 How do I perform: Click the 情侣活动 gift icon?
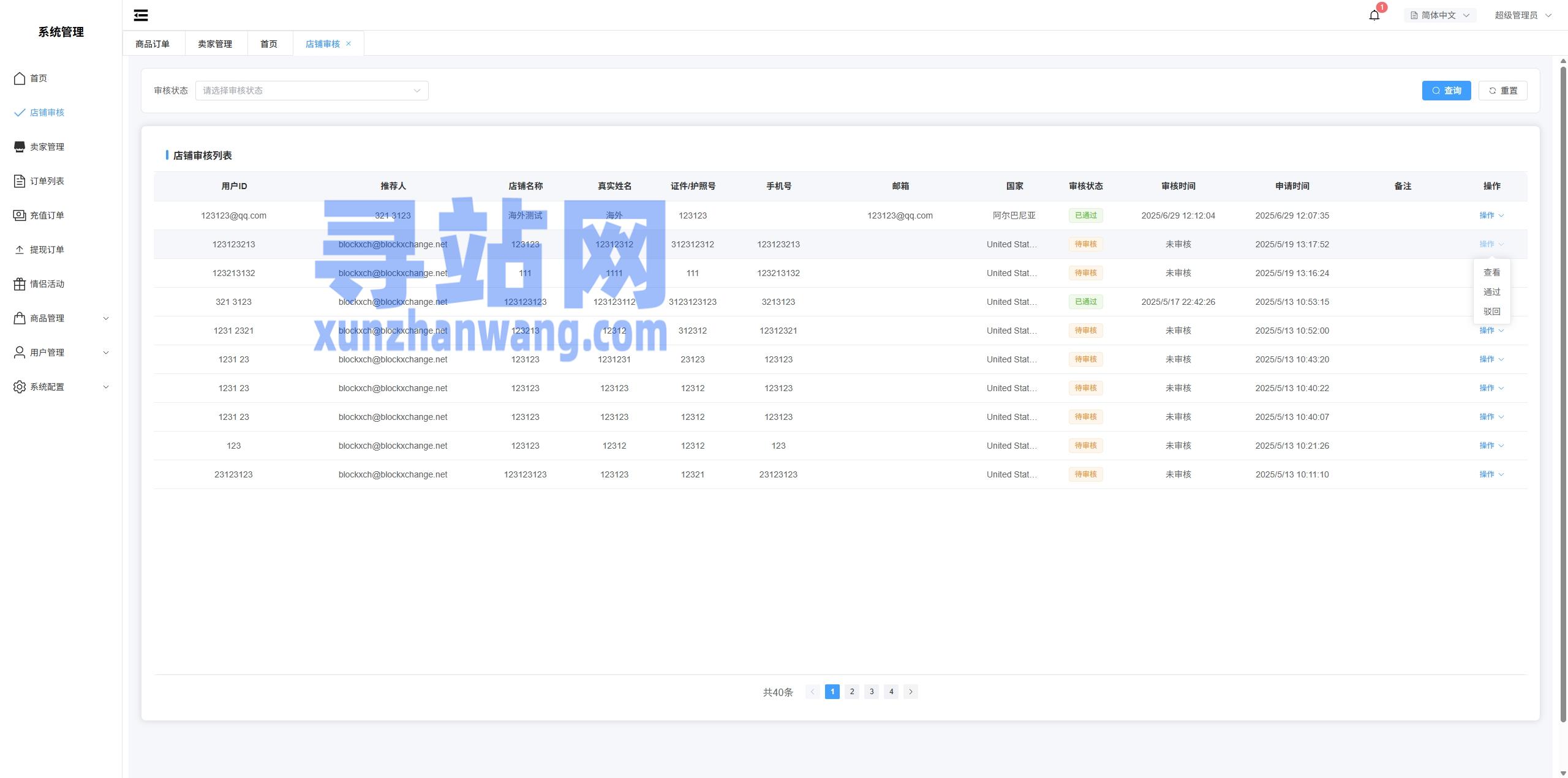click(x=20, y=284)
